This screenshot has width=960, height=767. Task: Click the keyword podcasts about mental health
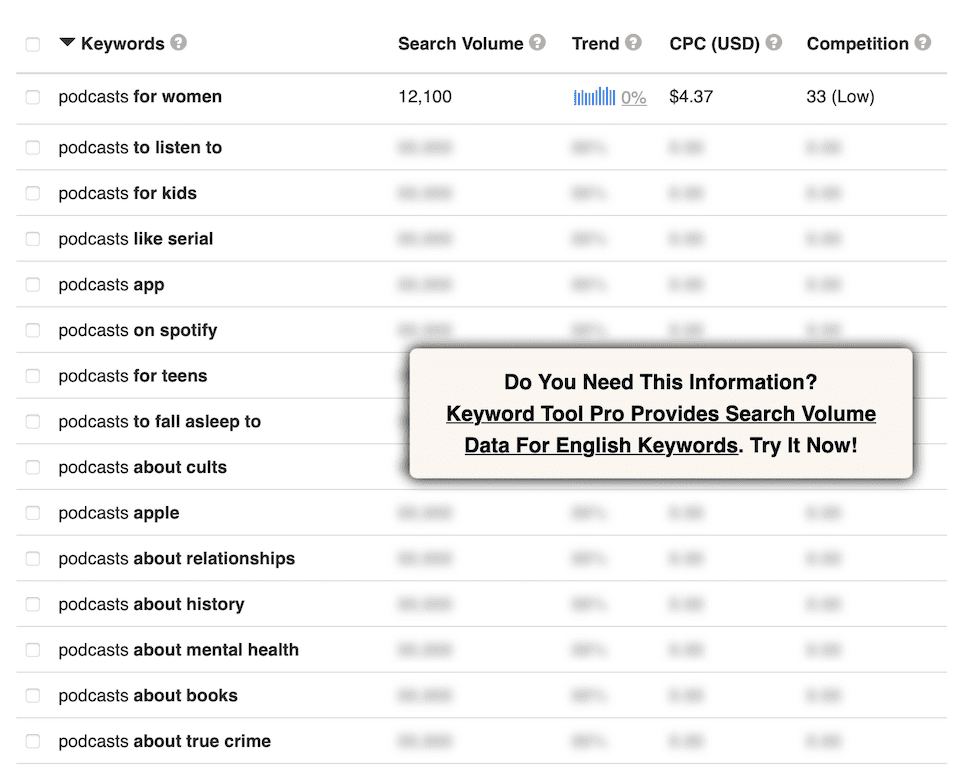point(178,649)
